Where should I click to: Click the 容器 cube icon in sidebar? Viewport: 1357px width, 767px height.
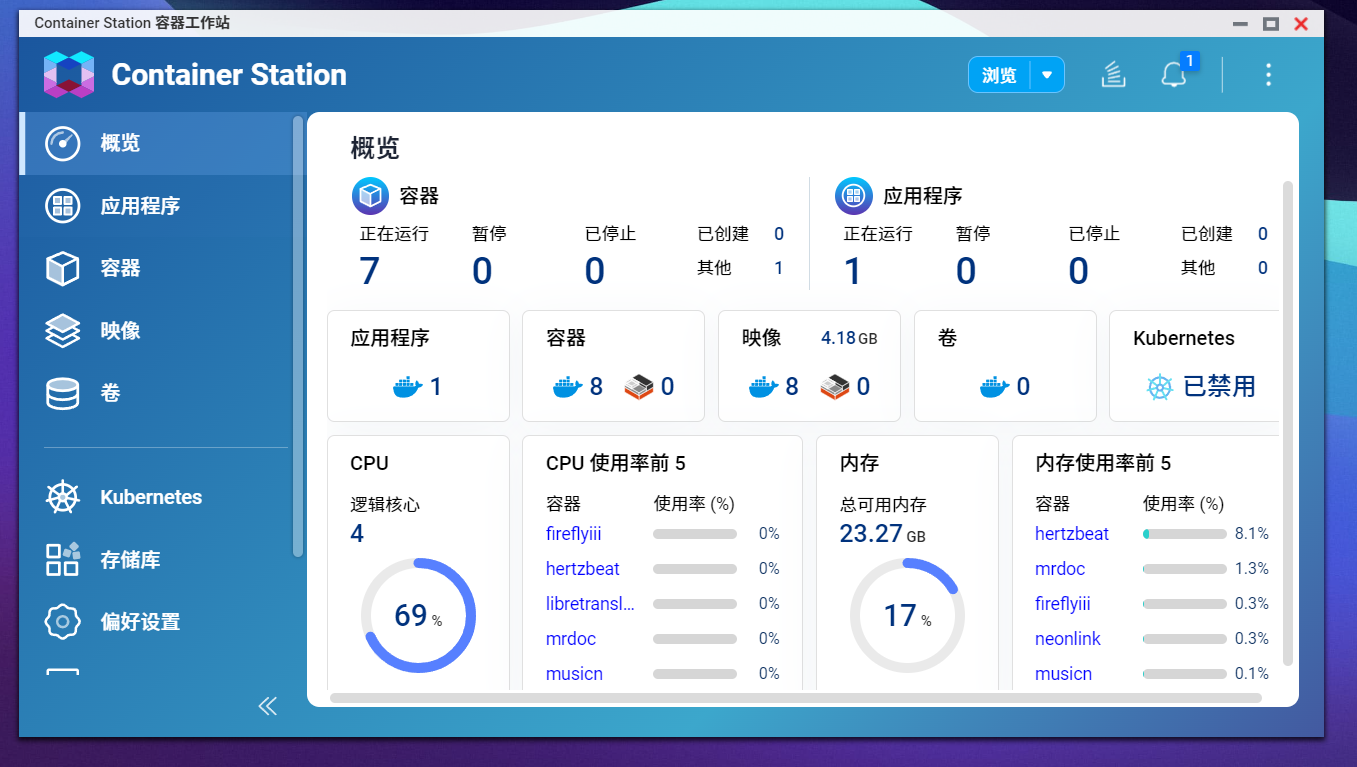63,268
